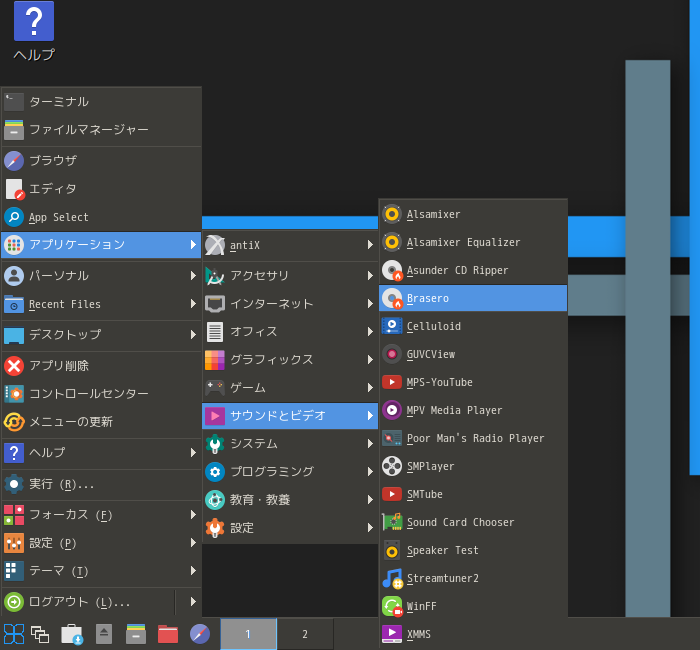Open the red folder taskbar icon
Viewport: 700px width, 650px height.
point(168,634)
